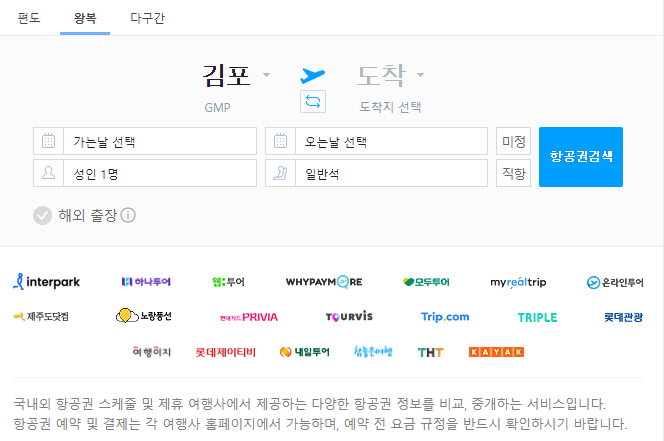This screenshot has width=664, height=441.
Task: Open the 온라인투어 partner logo
Action: tap(615, 282)
